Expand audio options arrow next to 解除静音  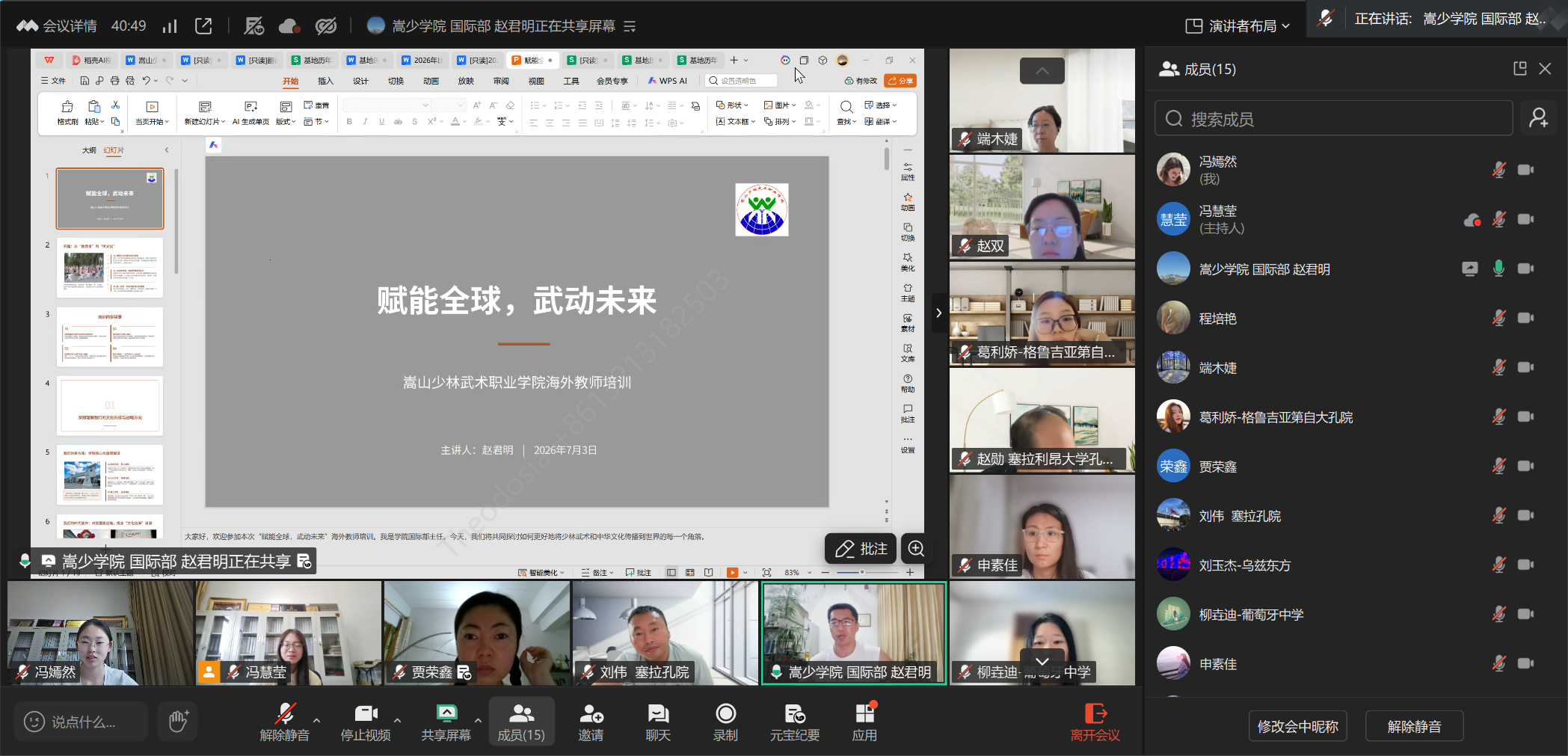[x=317, y=721]
